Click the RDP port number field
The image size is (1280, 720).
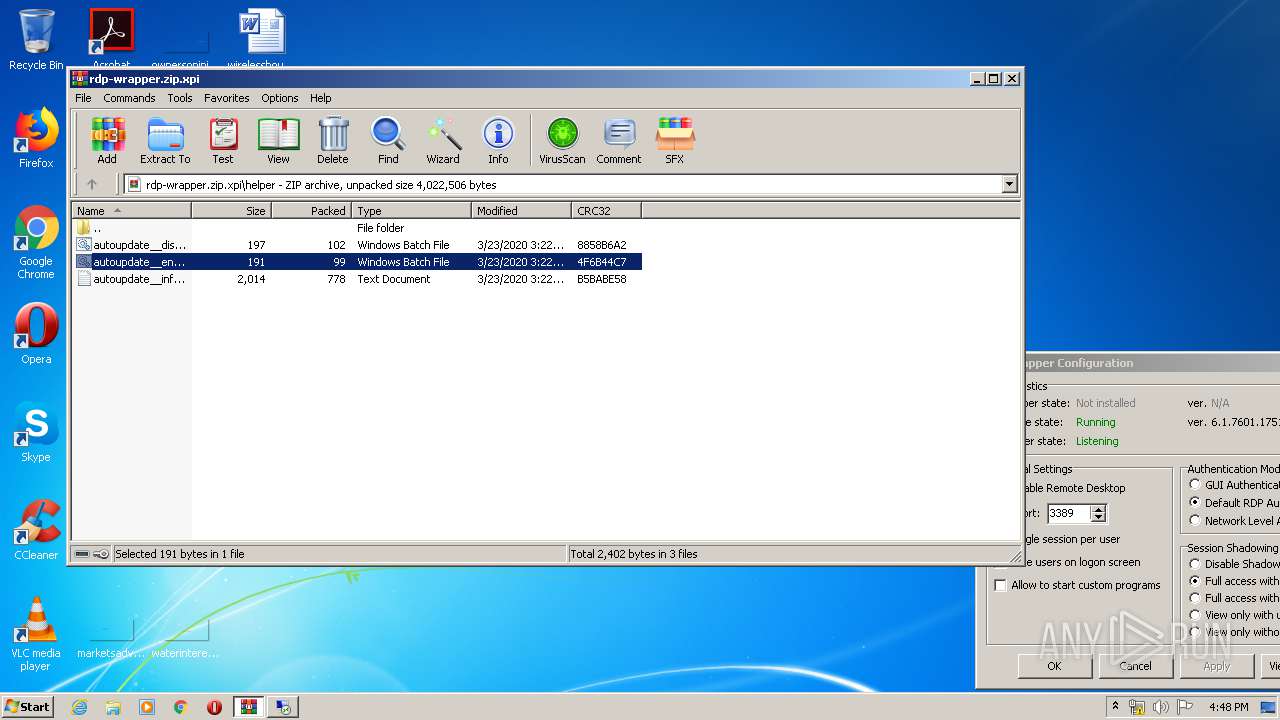click(1068, 513)
